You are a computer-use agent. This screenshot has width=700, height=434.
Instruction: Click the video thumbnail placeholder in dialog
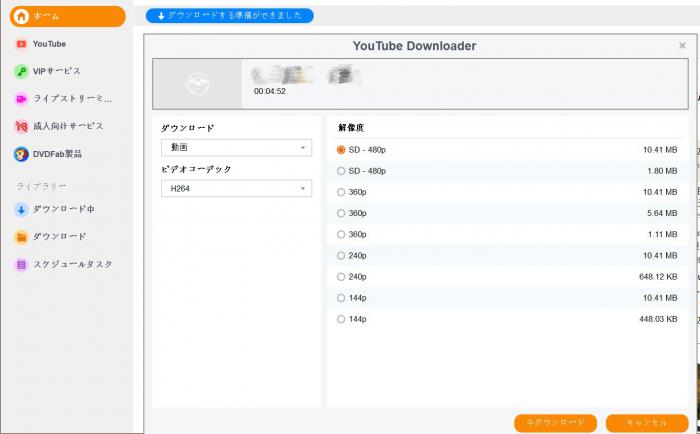coord(197,84)
